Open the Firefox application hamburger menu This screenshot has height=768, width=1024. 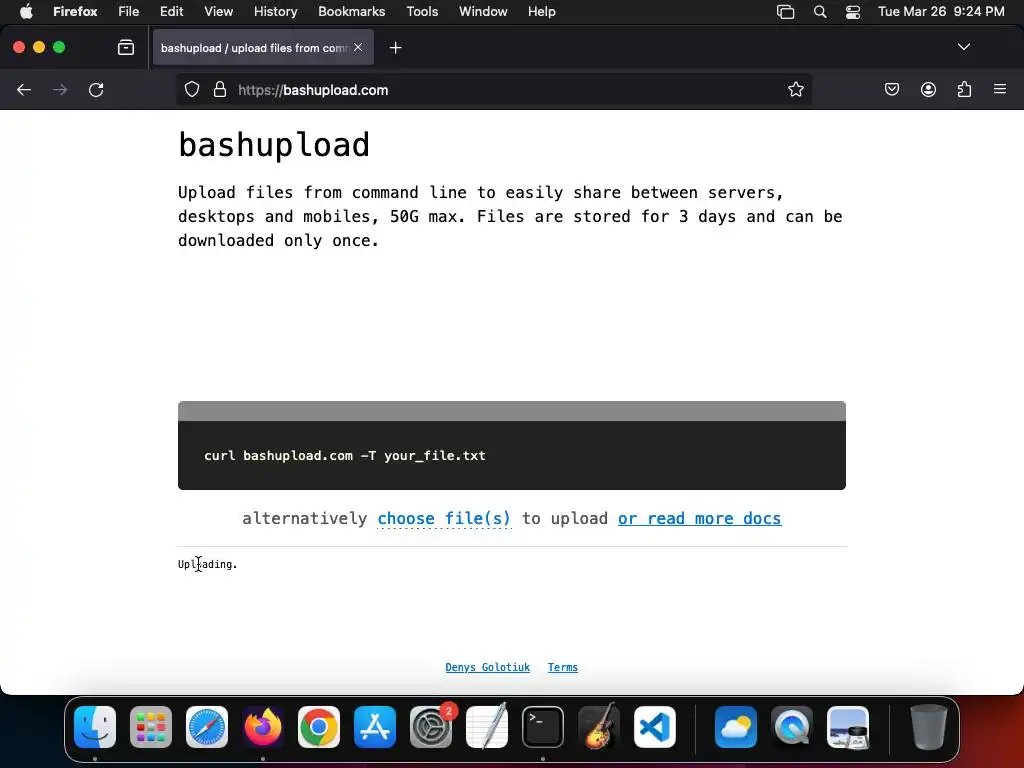[x=1000, y=89]
